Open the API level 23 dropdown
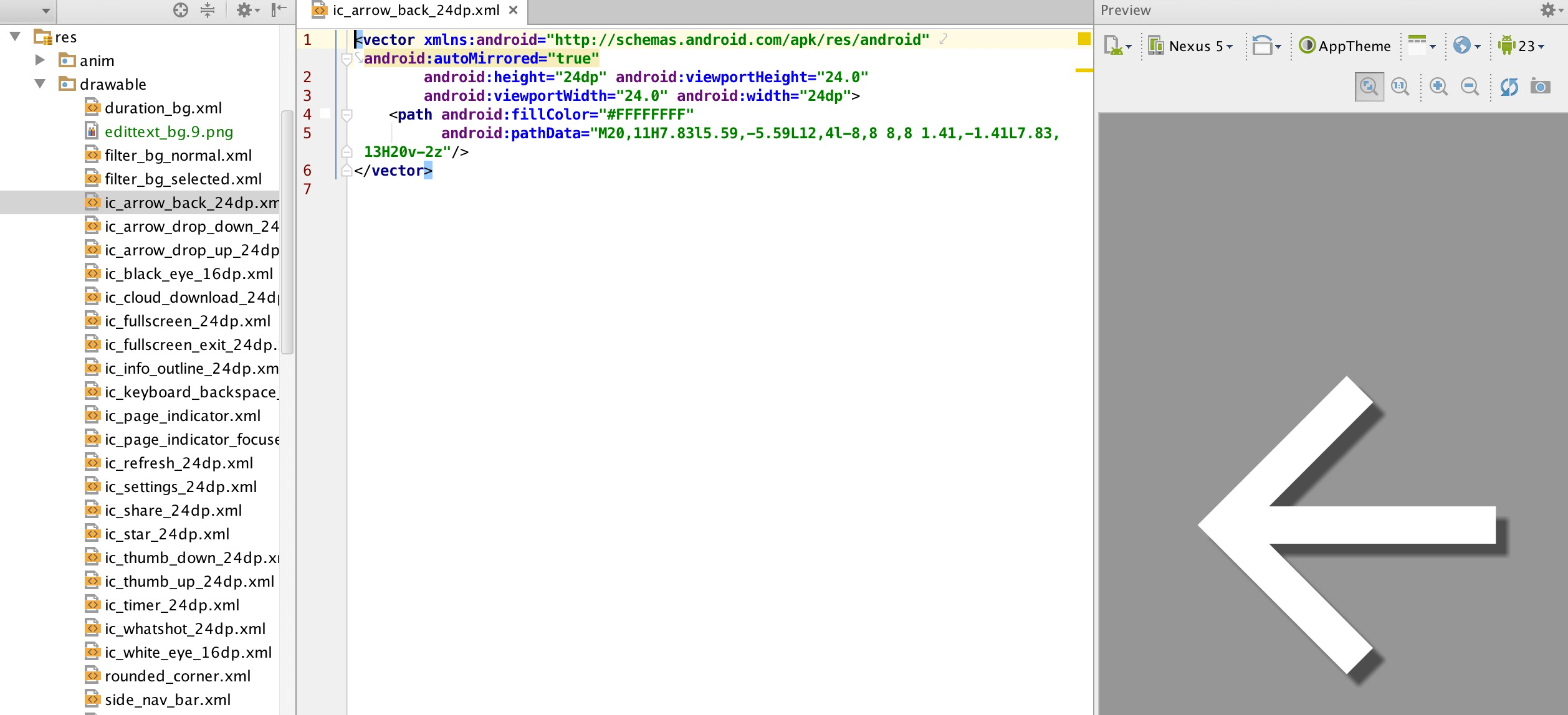The height and width of the screenshot is (715, 1568). (x=1522, y=46)
